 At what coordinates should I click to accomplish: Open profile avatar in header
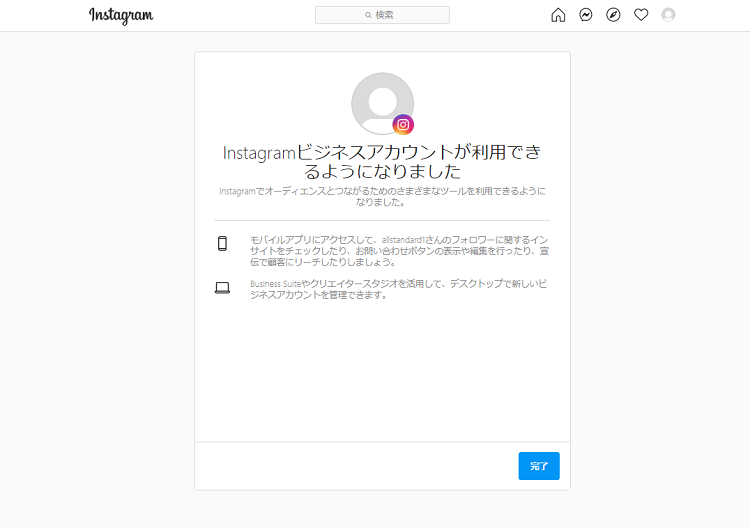(668, 15)
